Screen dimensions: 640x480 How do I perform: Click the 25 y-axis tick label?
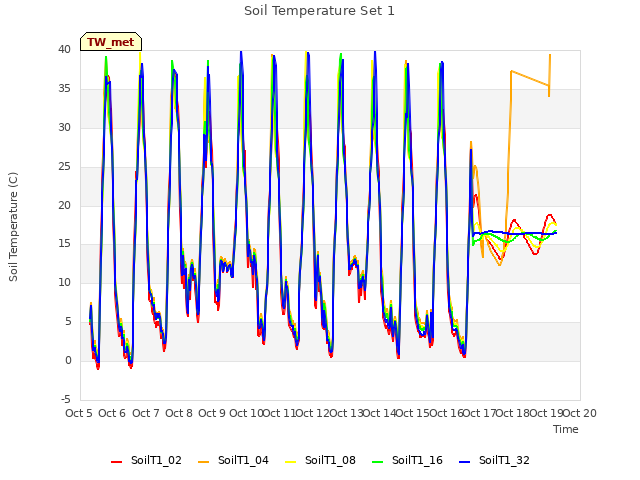tap(64, 167)
